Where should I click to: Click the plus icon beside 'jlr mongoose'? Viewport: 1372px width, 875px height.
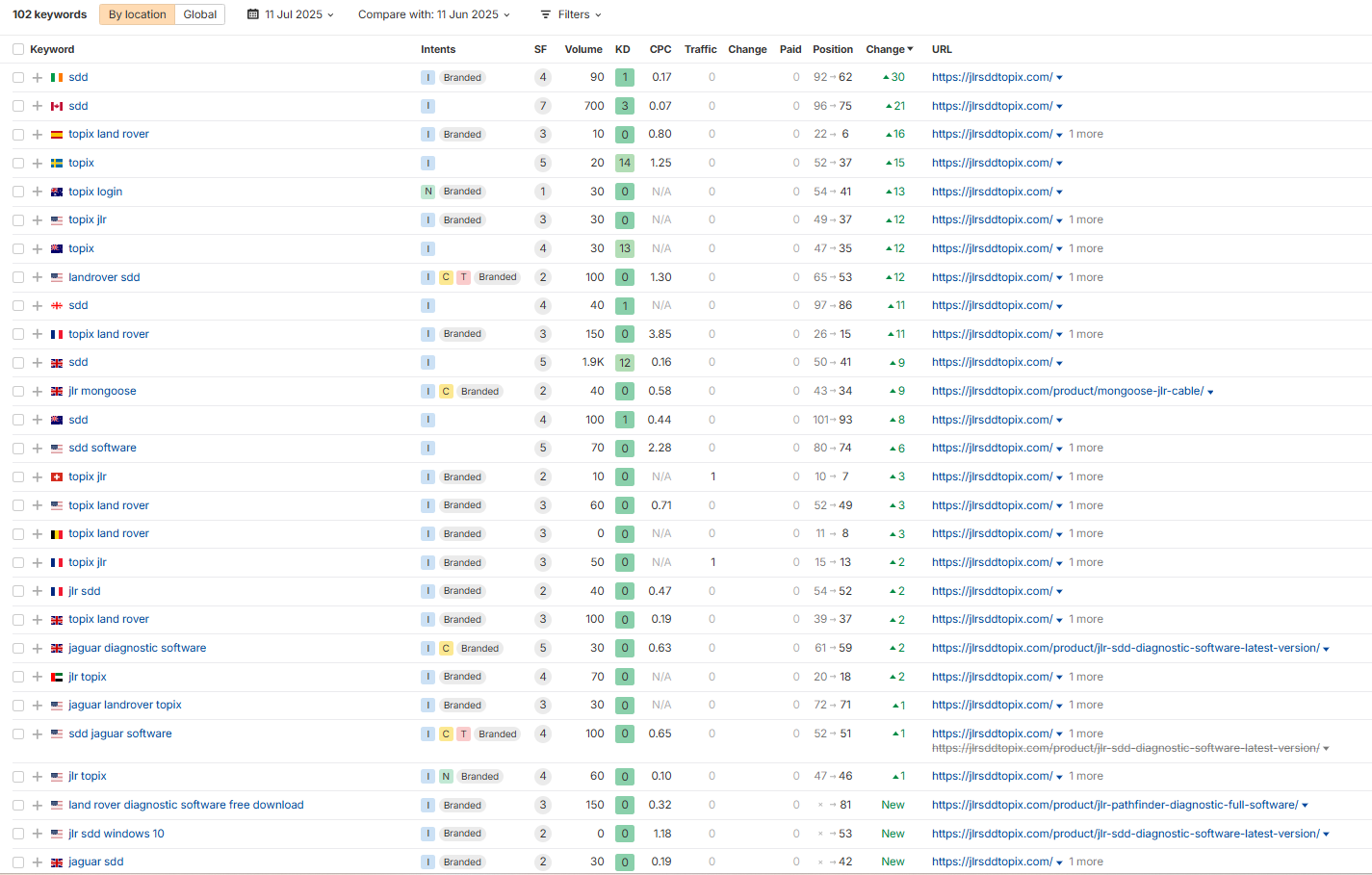coord(38,392)
